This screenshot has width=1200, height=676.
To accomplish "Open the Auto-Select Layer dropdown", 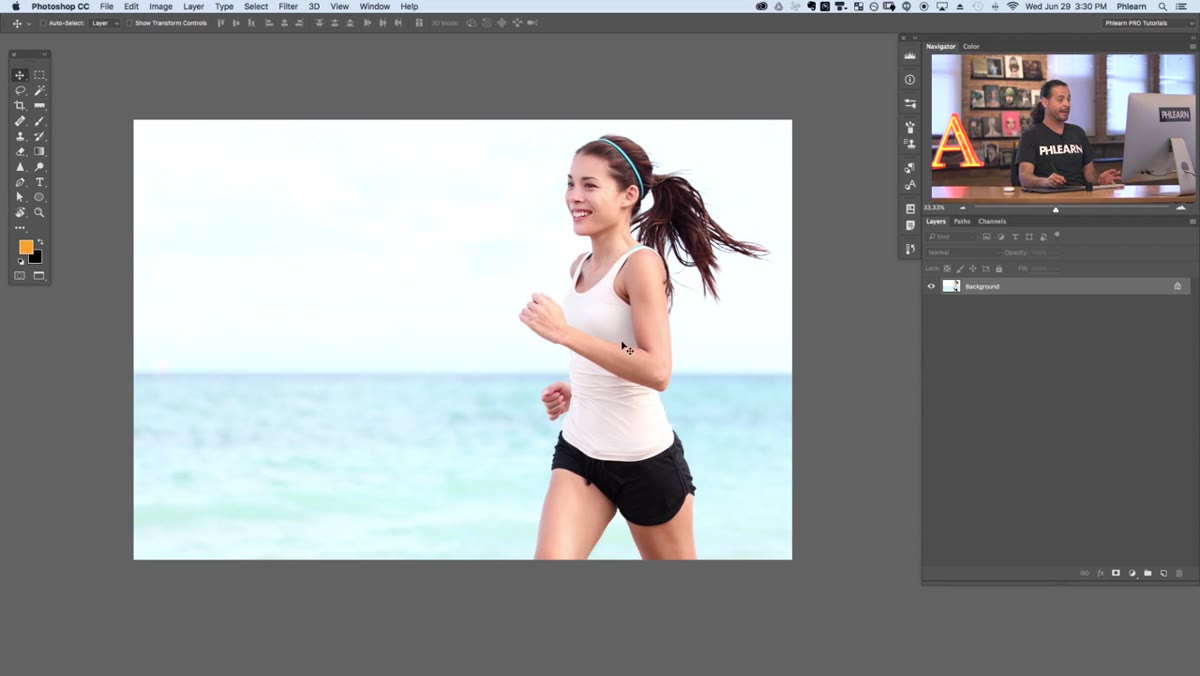I will point(104,23).
